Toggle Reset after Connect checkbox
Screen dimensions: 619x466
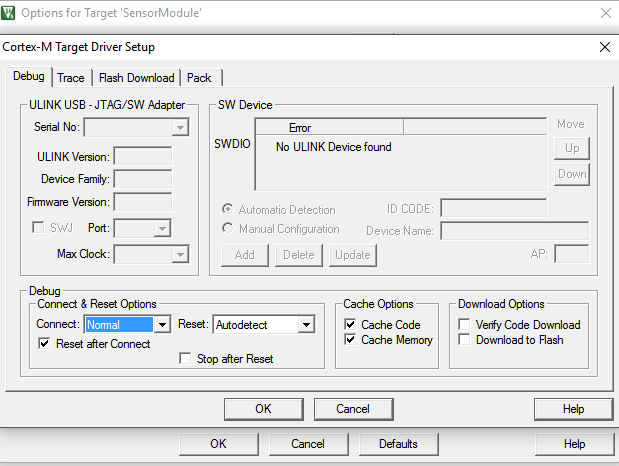(x=44, y=344)
